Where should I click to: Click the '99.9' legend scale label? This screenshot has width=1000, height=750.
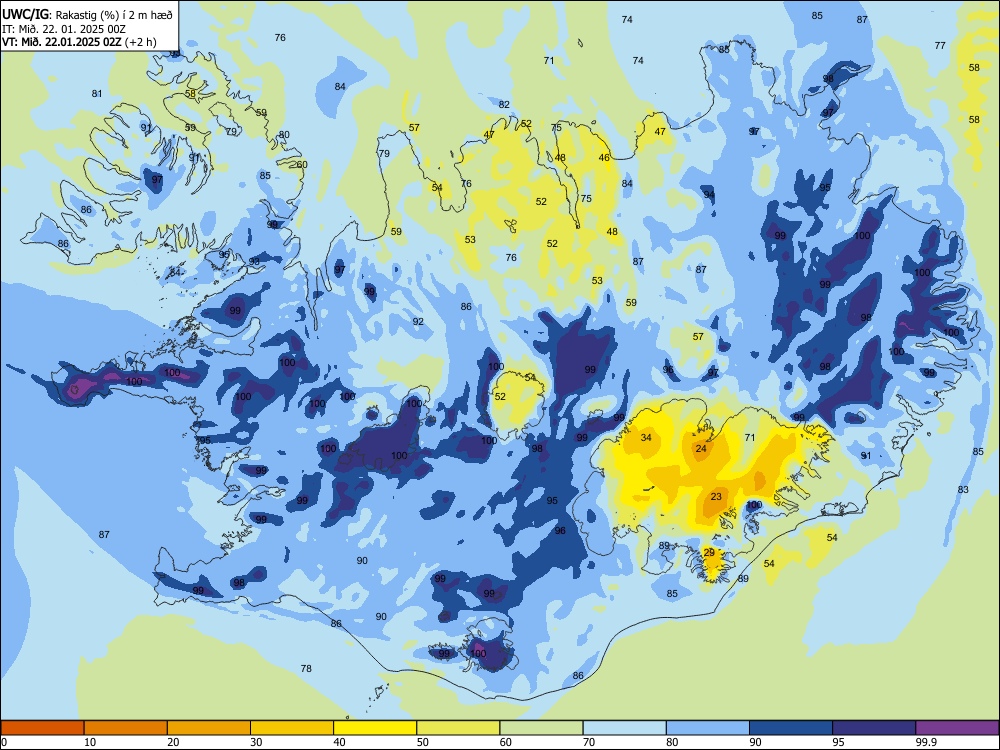pos(925,742)
